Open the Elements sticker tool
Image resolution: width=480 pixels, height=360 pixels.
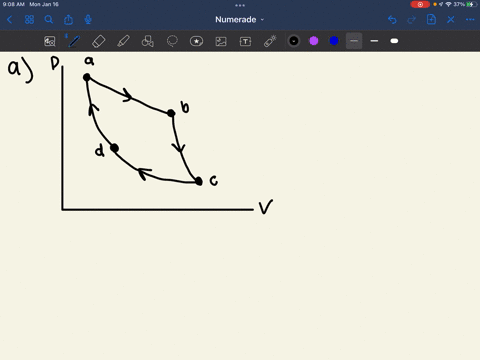pos(196,41)
